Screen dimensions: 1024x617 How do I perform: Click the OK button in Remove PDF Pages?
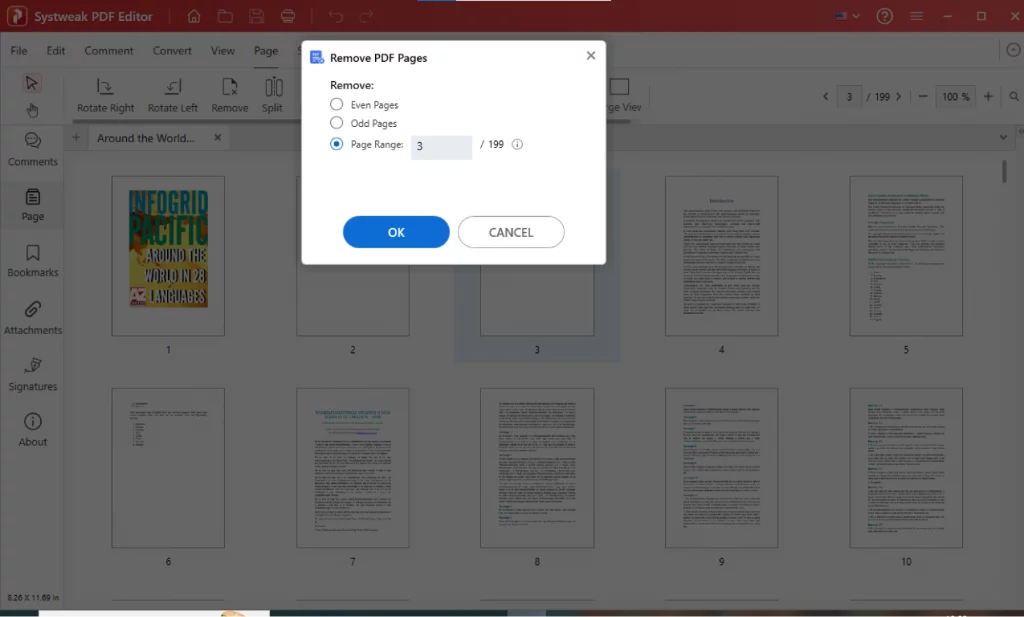click(x=395, y=231)
